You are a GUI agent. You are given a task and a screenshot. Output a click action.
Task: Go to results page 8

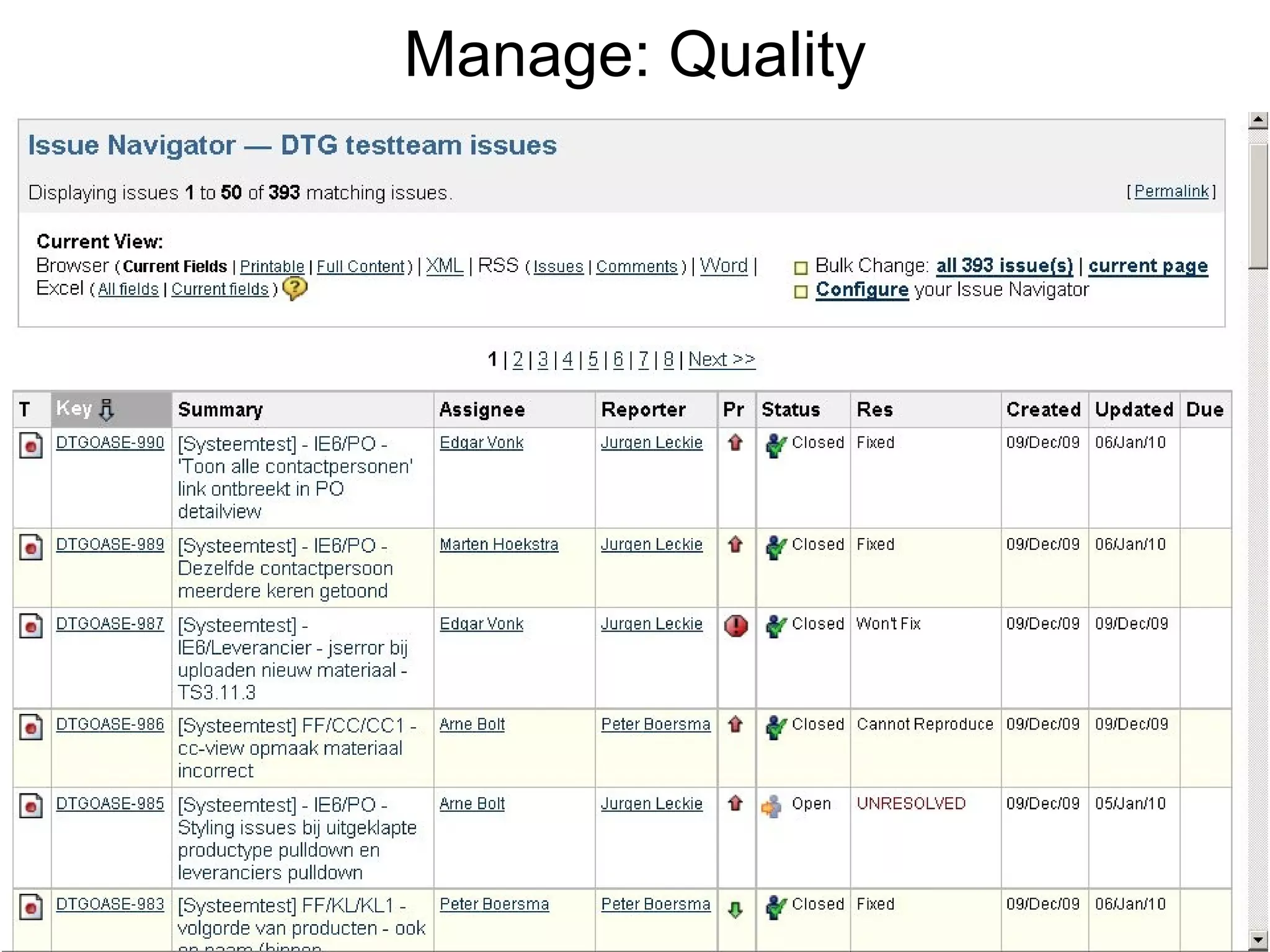point(668,359)
